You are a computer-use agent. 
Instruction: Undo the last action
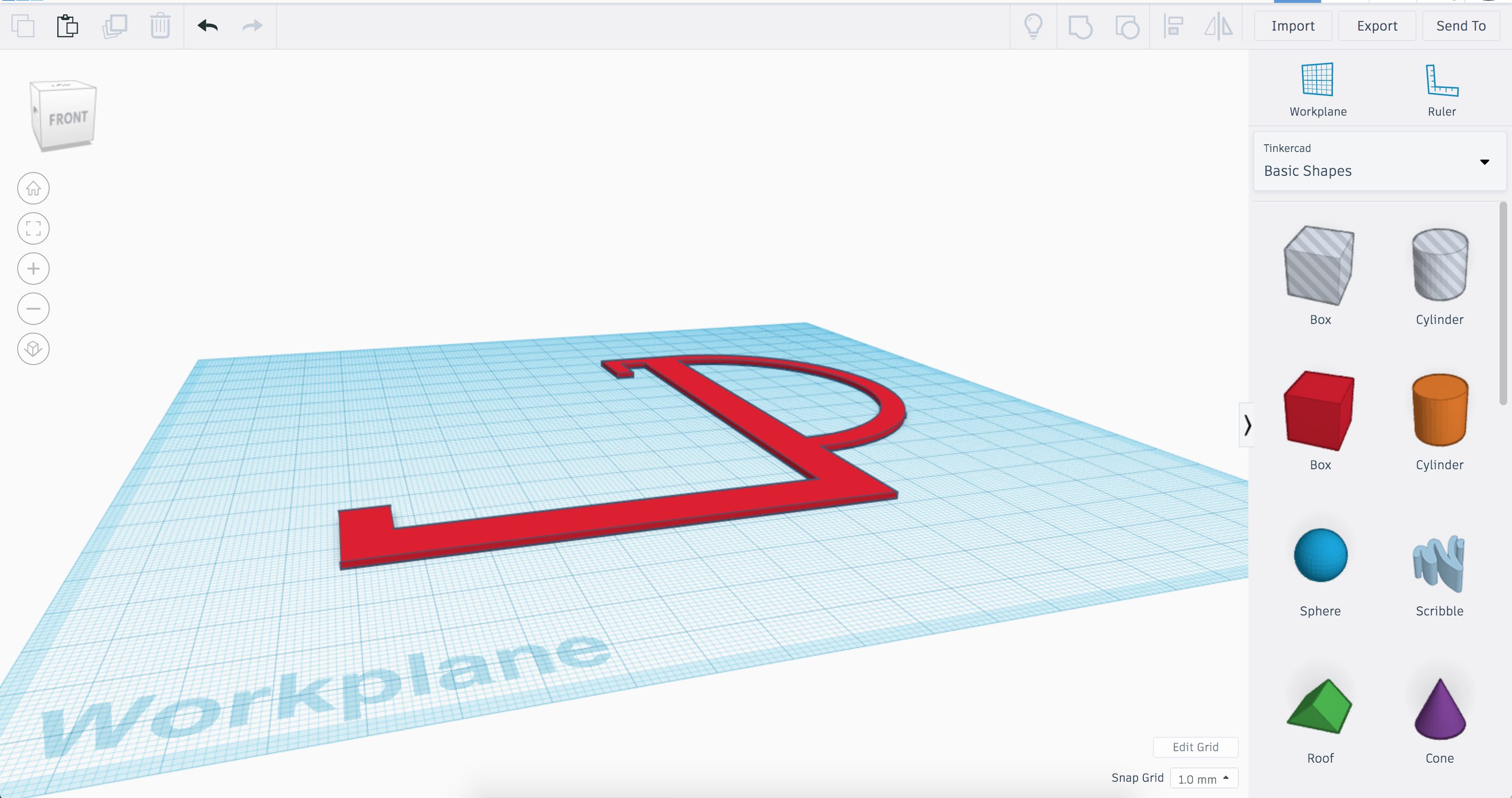pyautogui.click(x=208, y=26)
